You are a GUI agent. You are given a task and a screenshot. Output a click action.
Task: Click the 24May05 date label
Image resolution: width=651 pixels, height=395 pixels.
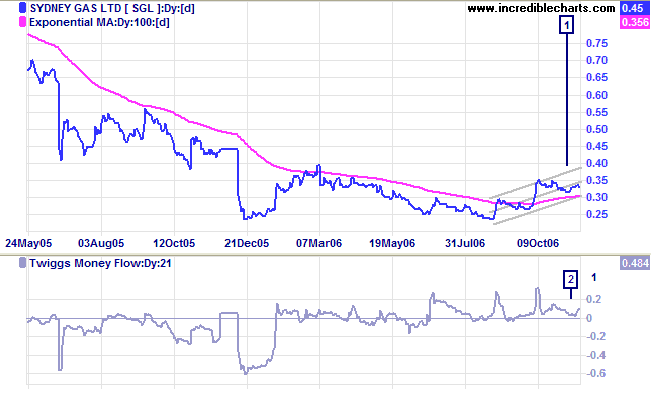point(29,243)
